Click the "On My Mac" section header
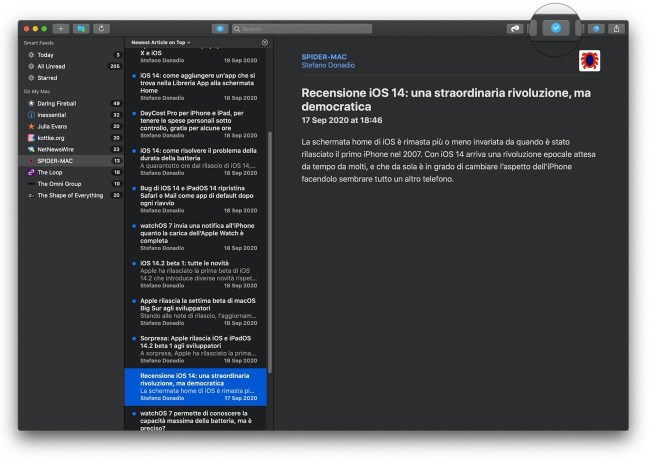The height and width of the screenshot is (461, 649). pos(37,91)
